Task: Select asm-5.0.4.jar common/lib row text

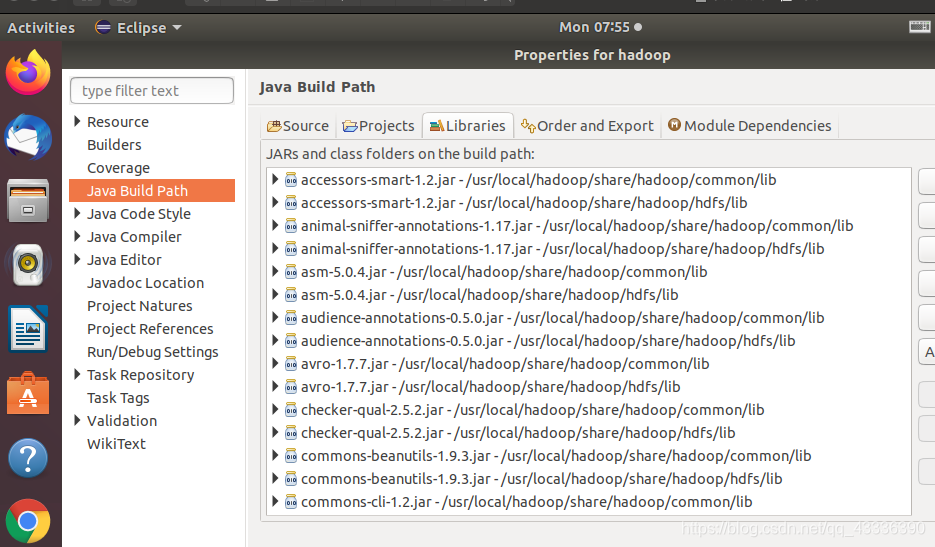Action: tap(504, 272)
